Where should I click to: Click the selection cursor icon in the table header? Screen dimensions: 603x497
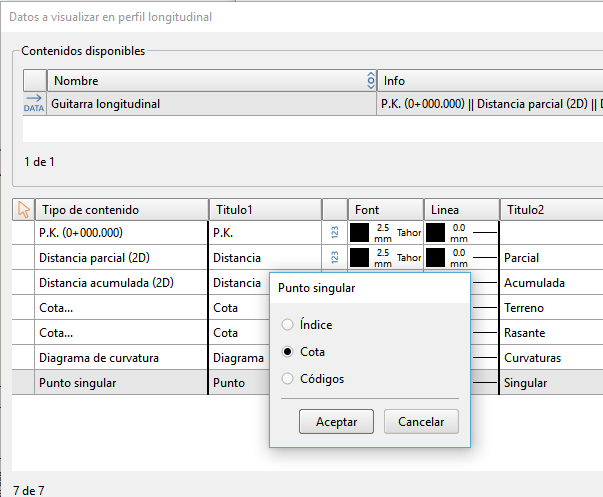coord(23,210)
